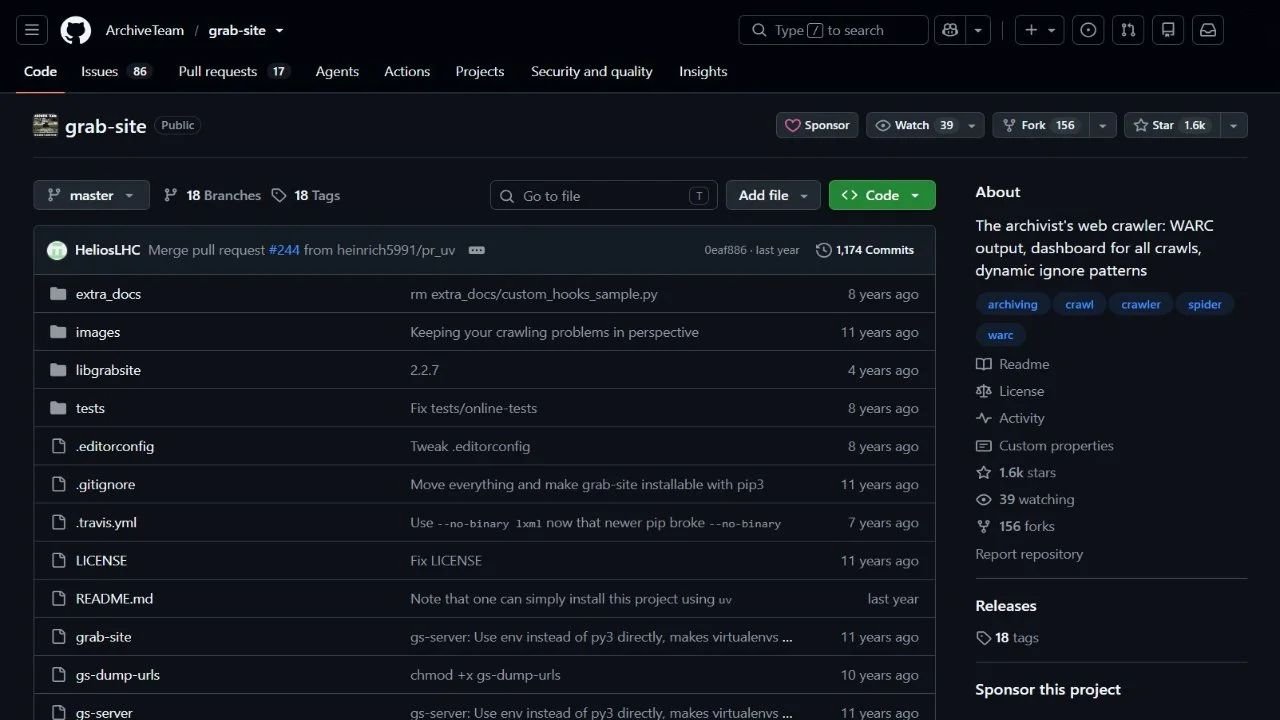
Task: Open pull request #244 link
Action: point(284,250)
